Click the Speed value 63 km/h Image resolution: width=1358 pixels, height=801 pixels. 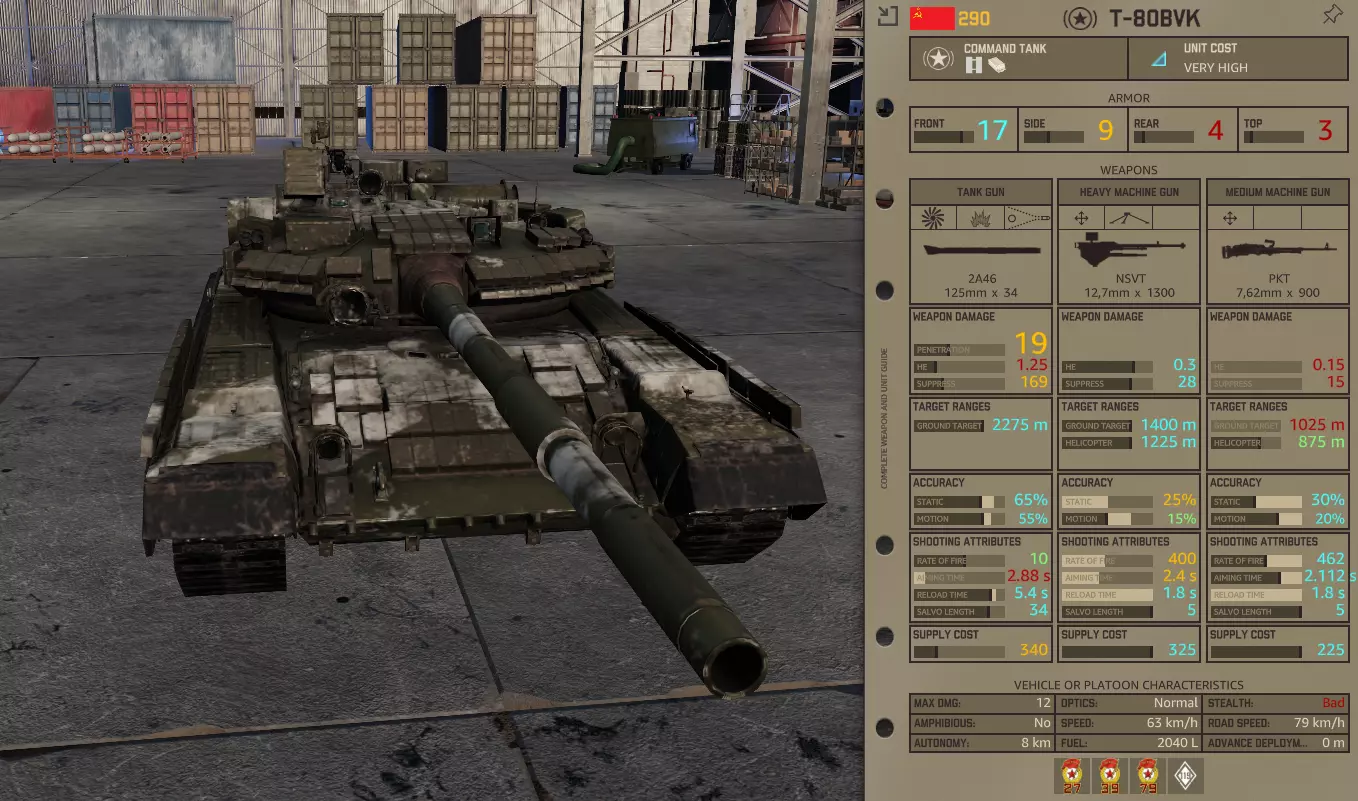pyautogui.click(x=1173, y=723)
